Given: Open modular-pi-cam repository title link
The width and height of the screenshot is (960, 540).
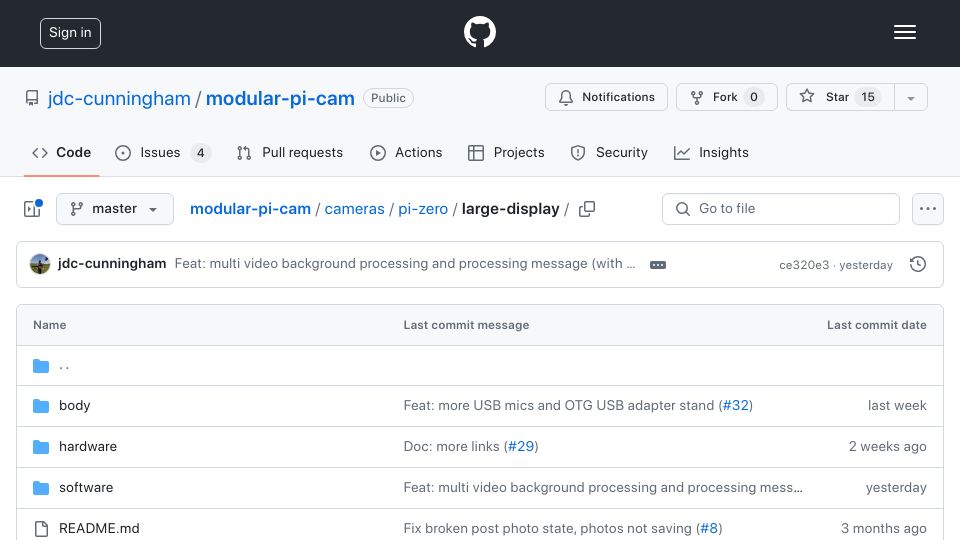Looking at the screenshot, I should (280, 99).
